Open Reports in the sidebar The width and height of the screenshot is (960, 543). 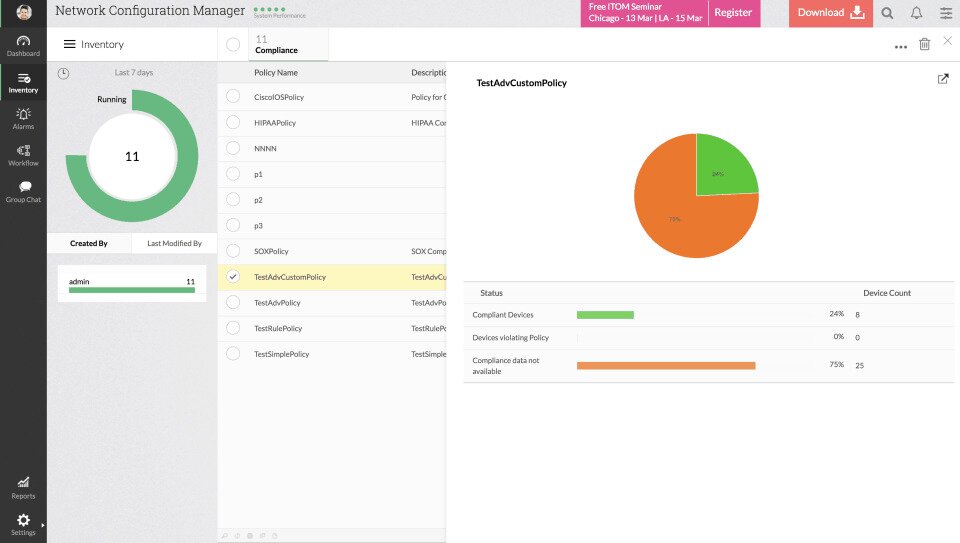coord(23,488)
